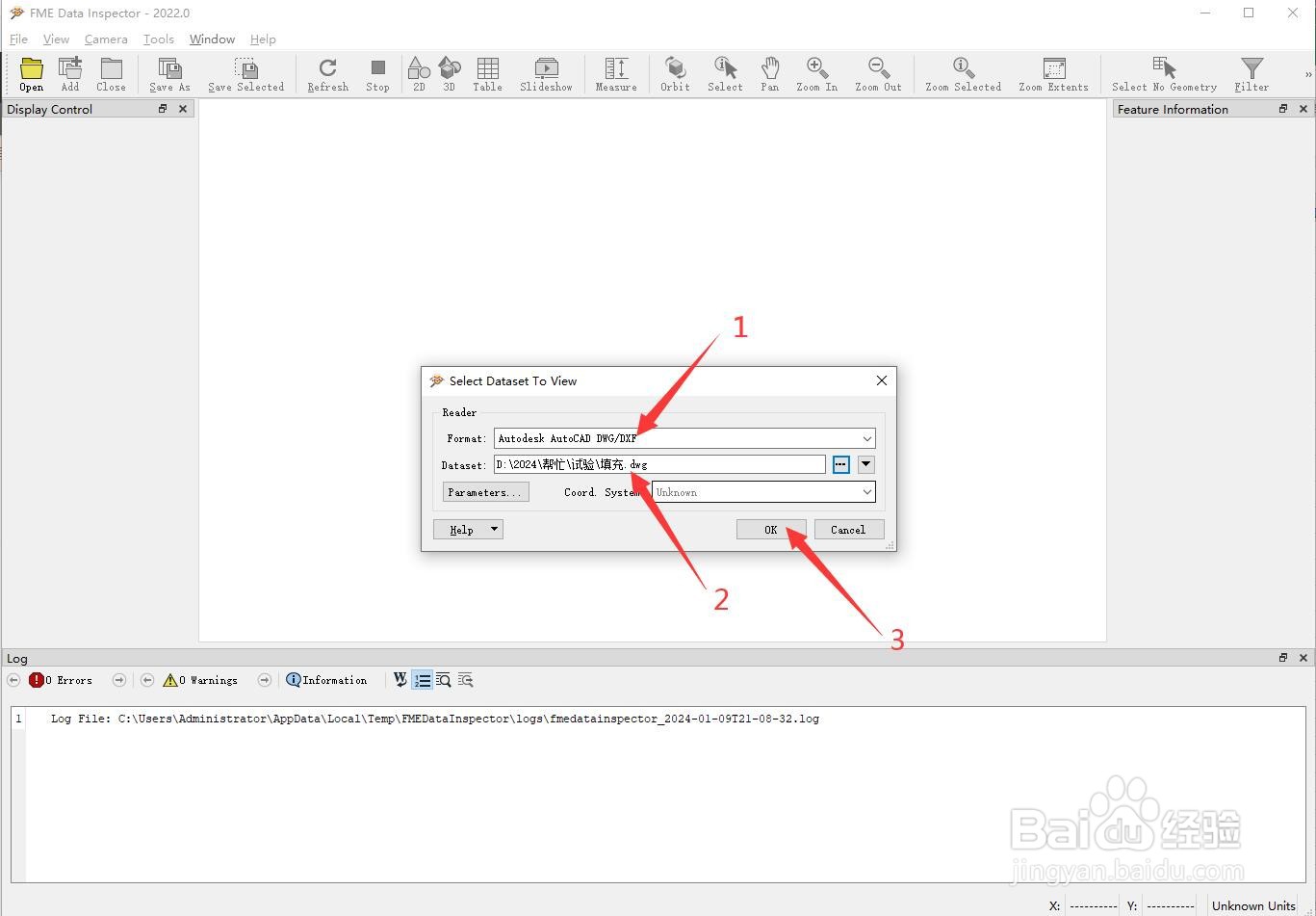Open the Table view icon
This screenshot has width=1316, height=916.
[487, 74]
